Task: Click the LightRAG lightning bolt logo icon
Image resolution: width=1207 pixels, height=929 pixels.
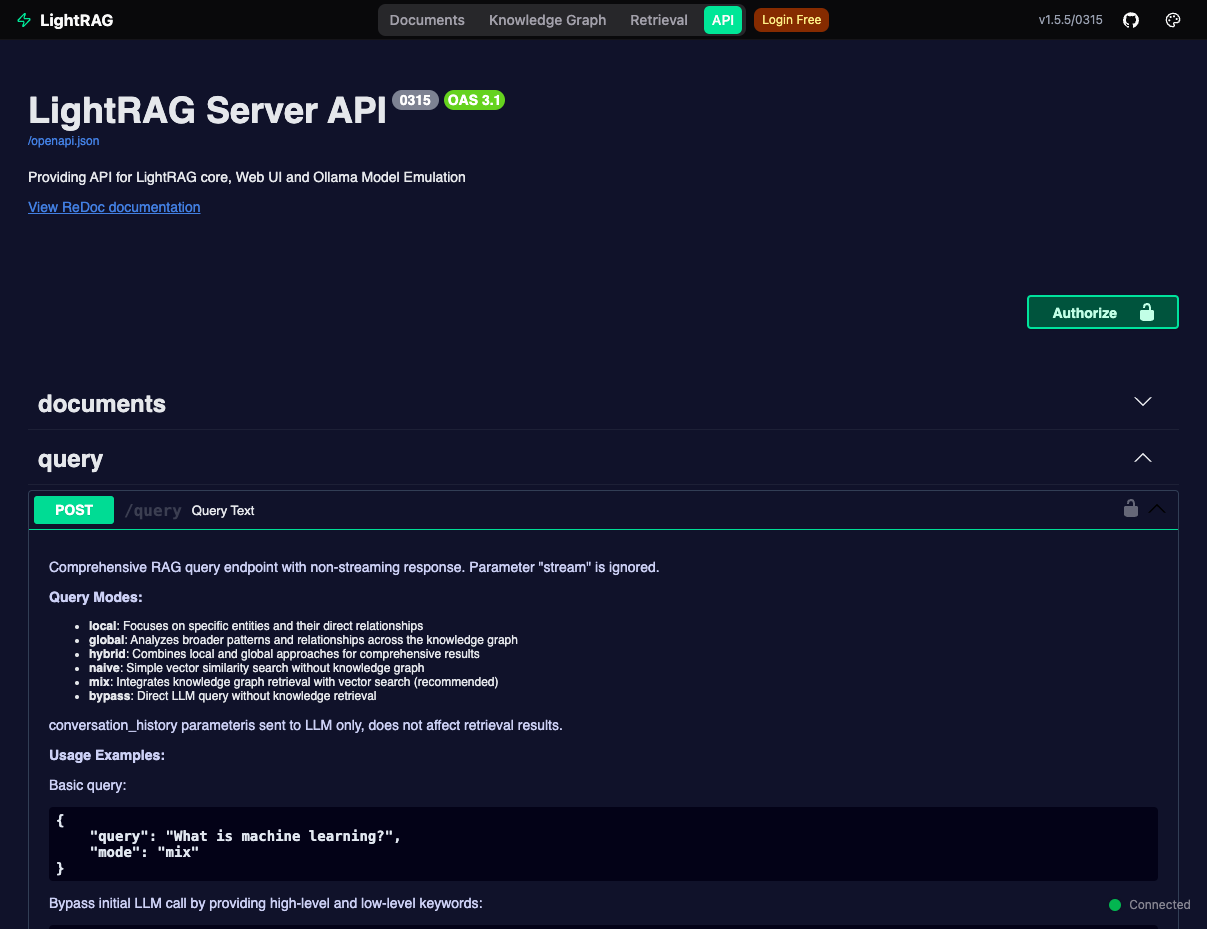Action: (x=25, y=20)
